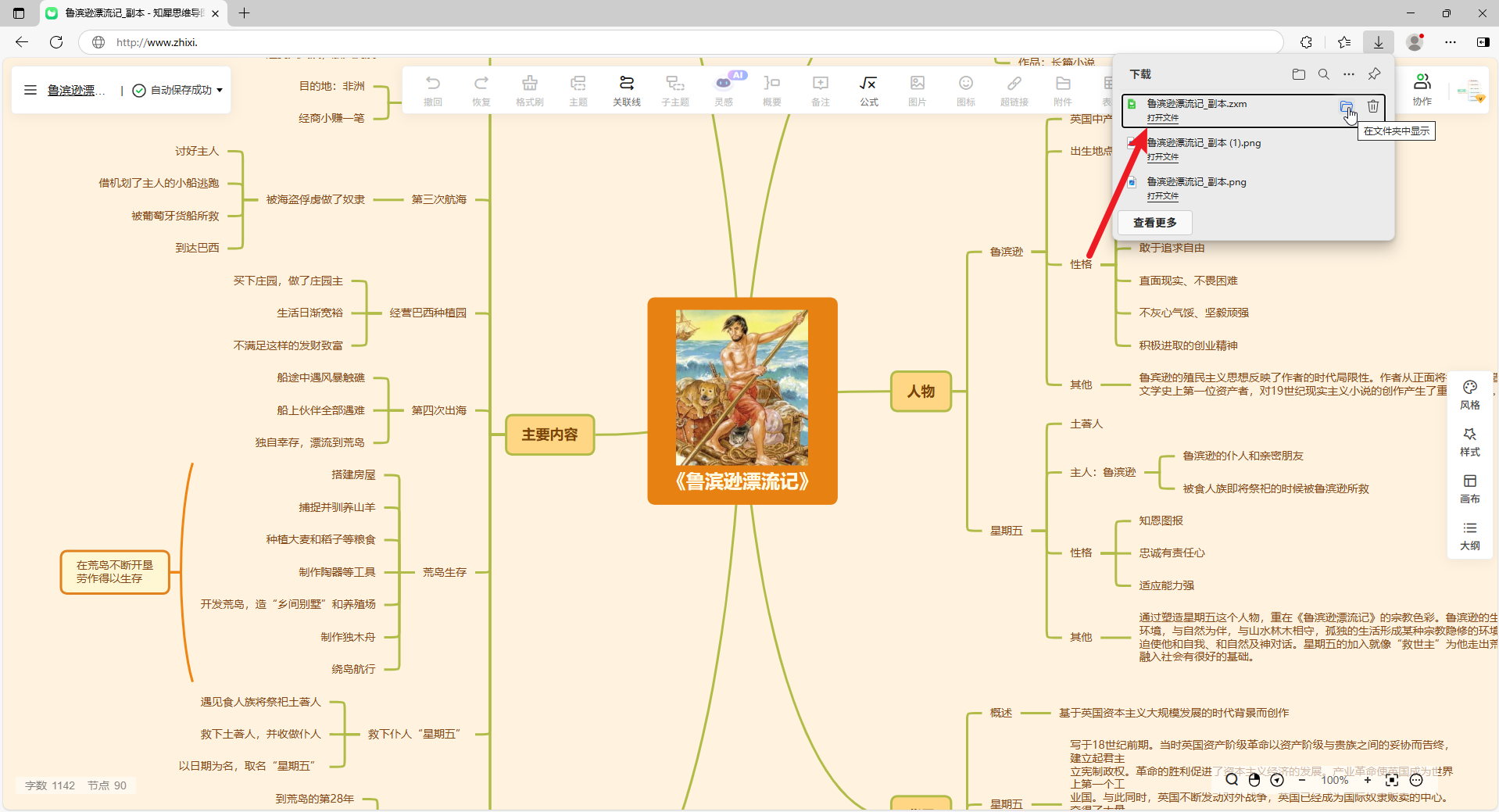The image size is (1499, 812).
Task: Open the Style theme (风格) panel
Action: [x=1470, y=395]
